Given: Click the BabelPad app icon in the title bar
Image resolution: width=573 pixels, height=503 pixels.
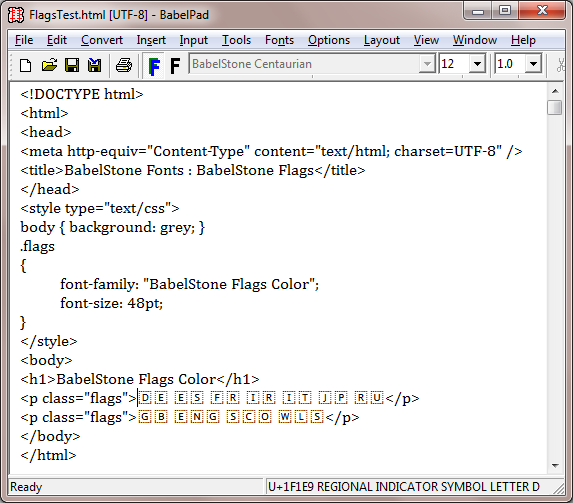Looking at the screenshot, I should 16,15.
